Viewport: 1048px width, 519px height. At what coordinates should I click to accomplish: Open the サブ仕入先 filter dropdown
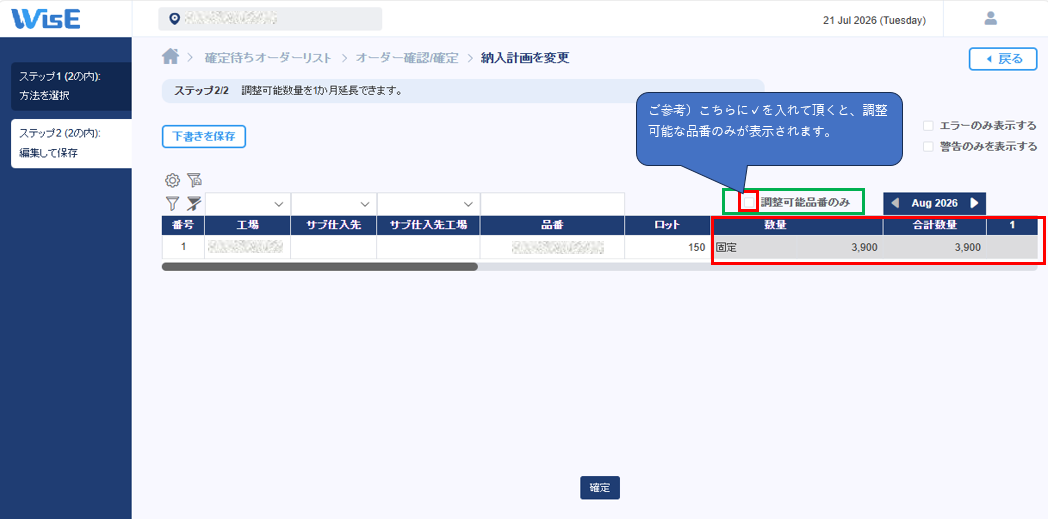click(334, 204)
